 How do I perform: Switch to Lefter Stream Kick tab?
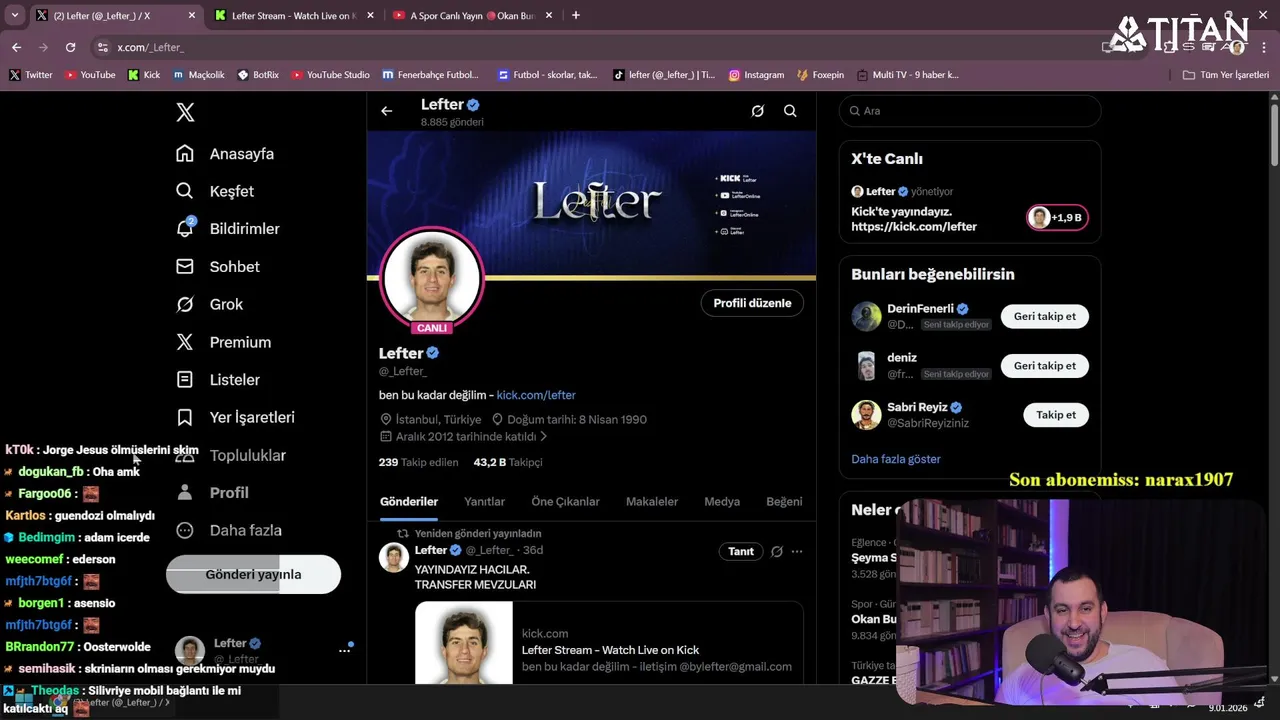[x=293, y=15]
